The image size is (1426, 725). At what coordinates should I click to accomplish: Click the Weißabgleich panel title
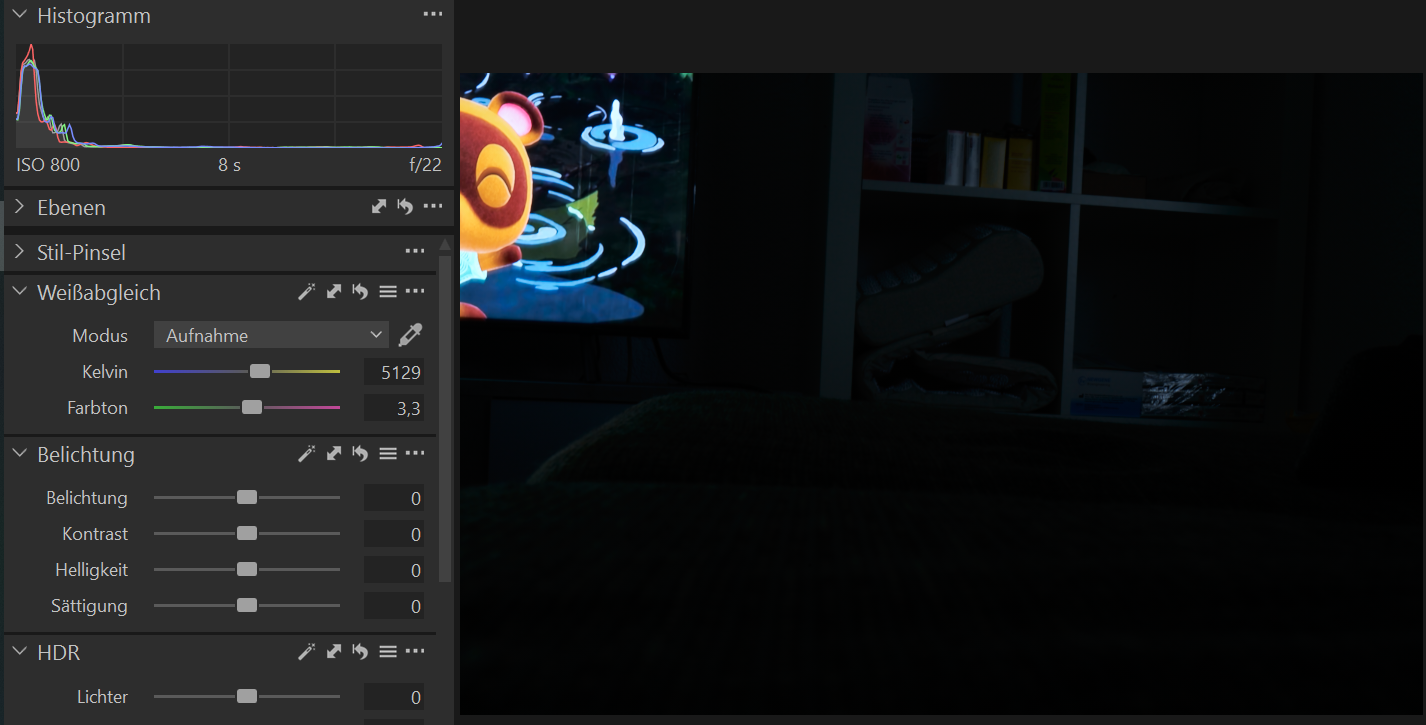point(99,292)
